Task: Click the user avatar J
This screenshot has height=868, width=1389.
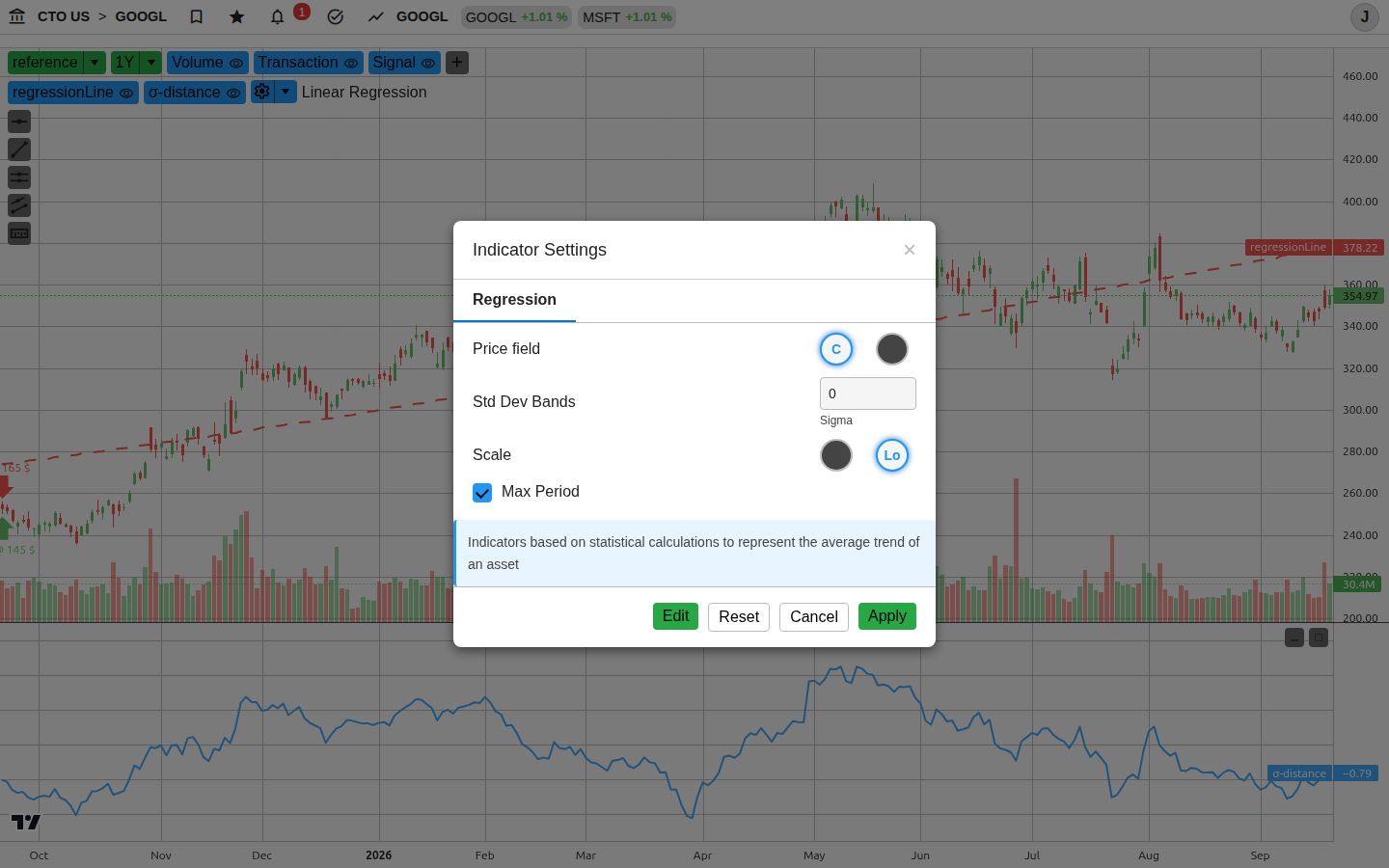Action: (1365, 17)
